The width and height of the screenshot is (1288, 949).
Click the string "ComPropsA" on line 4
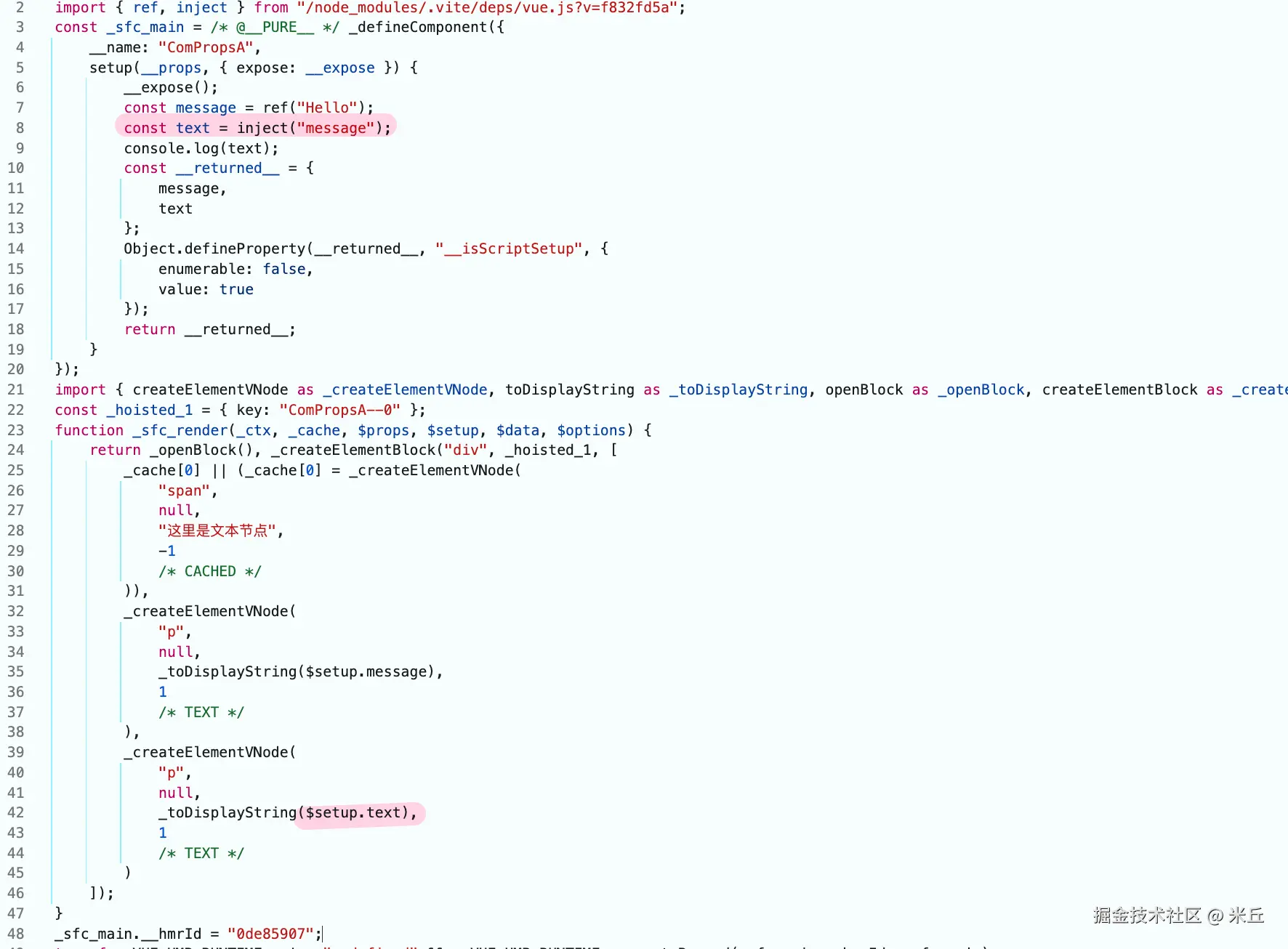[206, 47]
